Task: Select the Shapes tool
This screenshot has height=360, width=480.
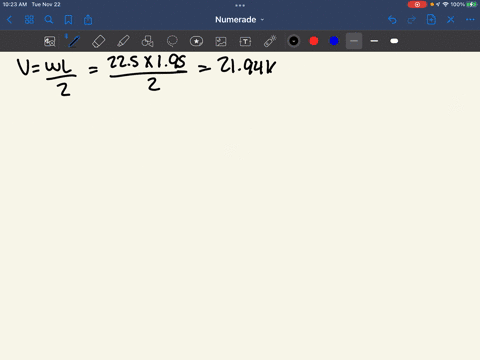Action: (148, 41)
